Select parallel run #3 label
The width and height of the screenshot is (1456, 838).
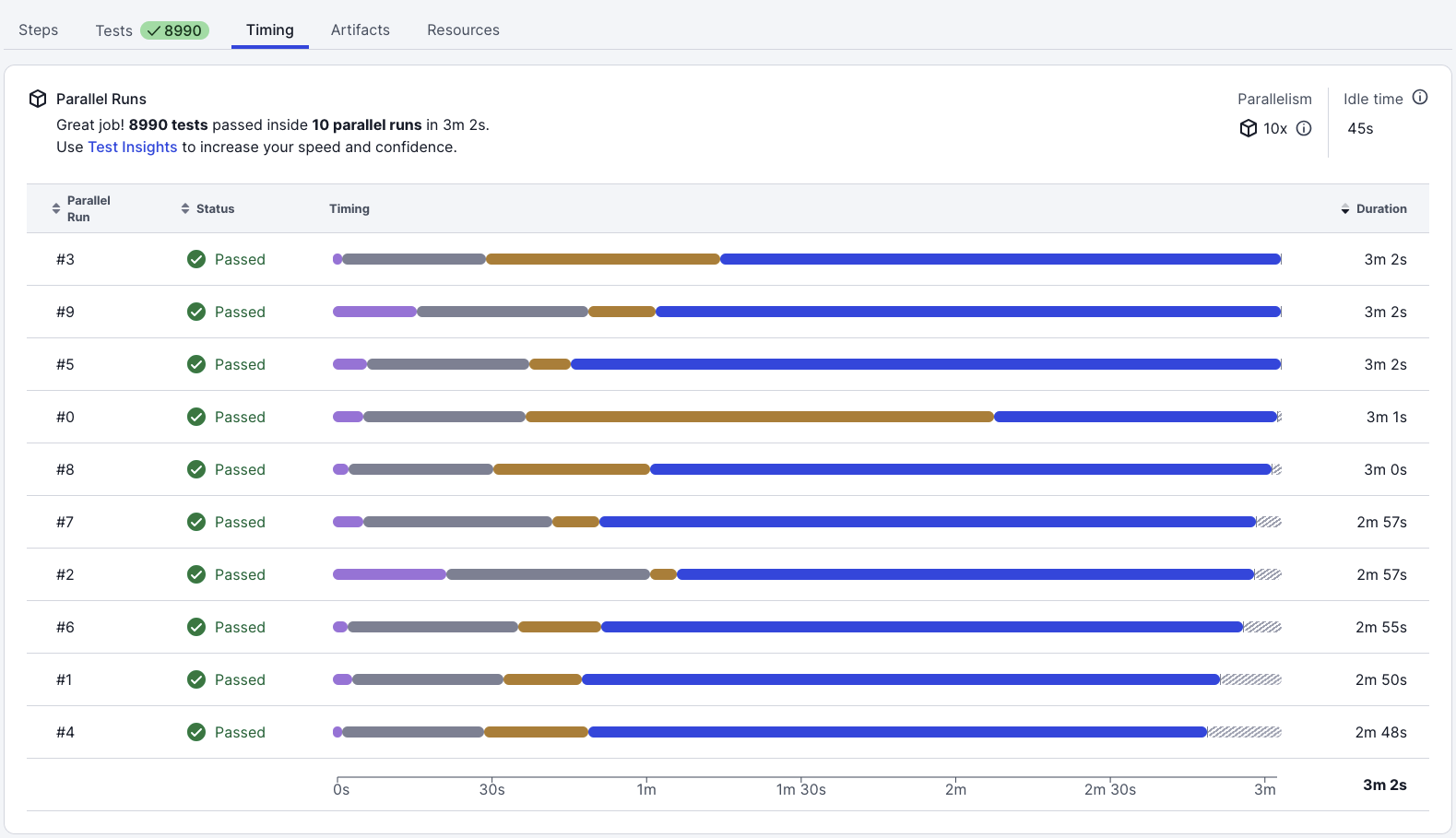65,259
